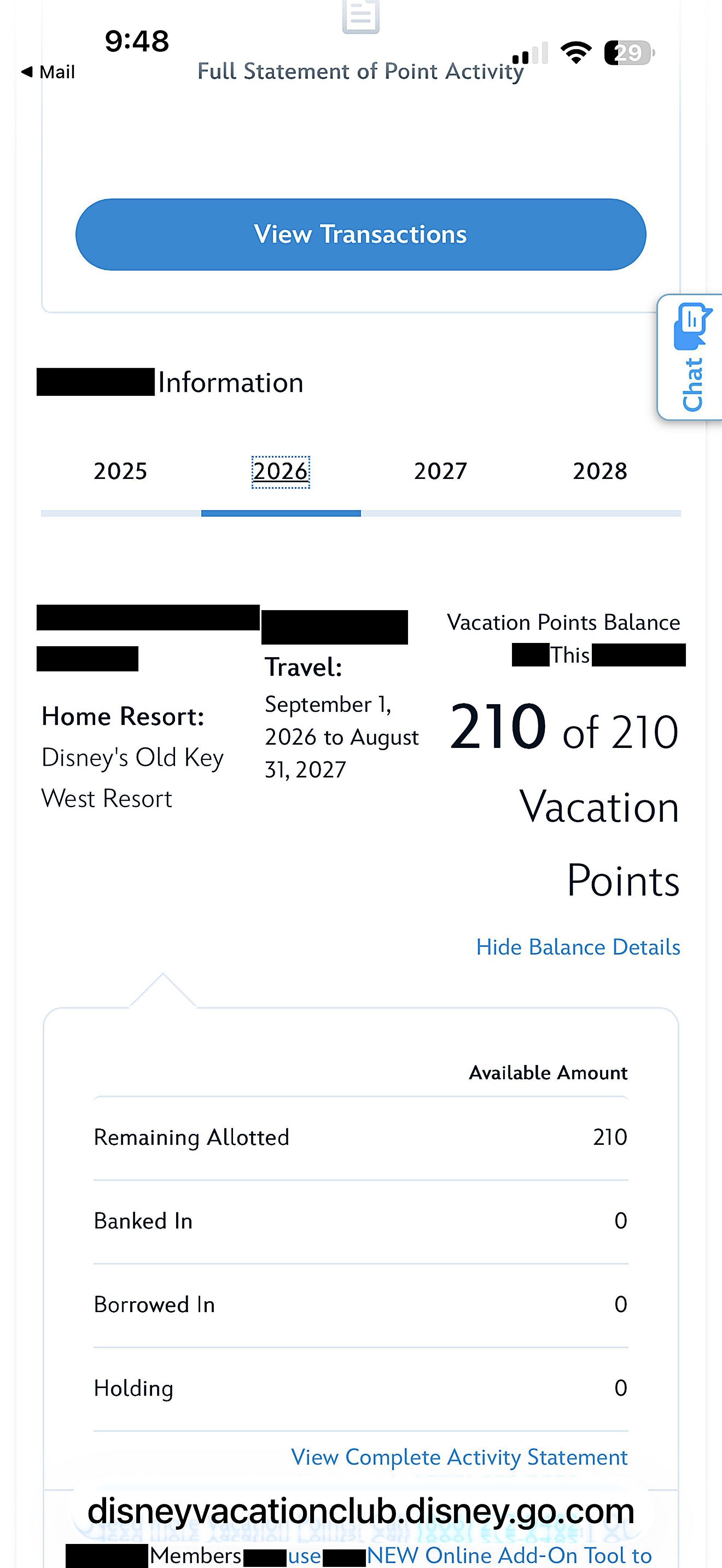Viewport: 722px width, 1568px height.
Task: Tap the Wi-Fi status icon
Action: point(576,52)
